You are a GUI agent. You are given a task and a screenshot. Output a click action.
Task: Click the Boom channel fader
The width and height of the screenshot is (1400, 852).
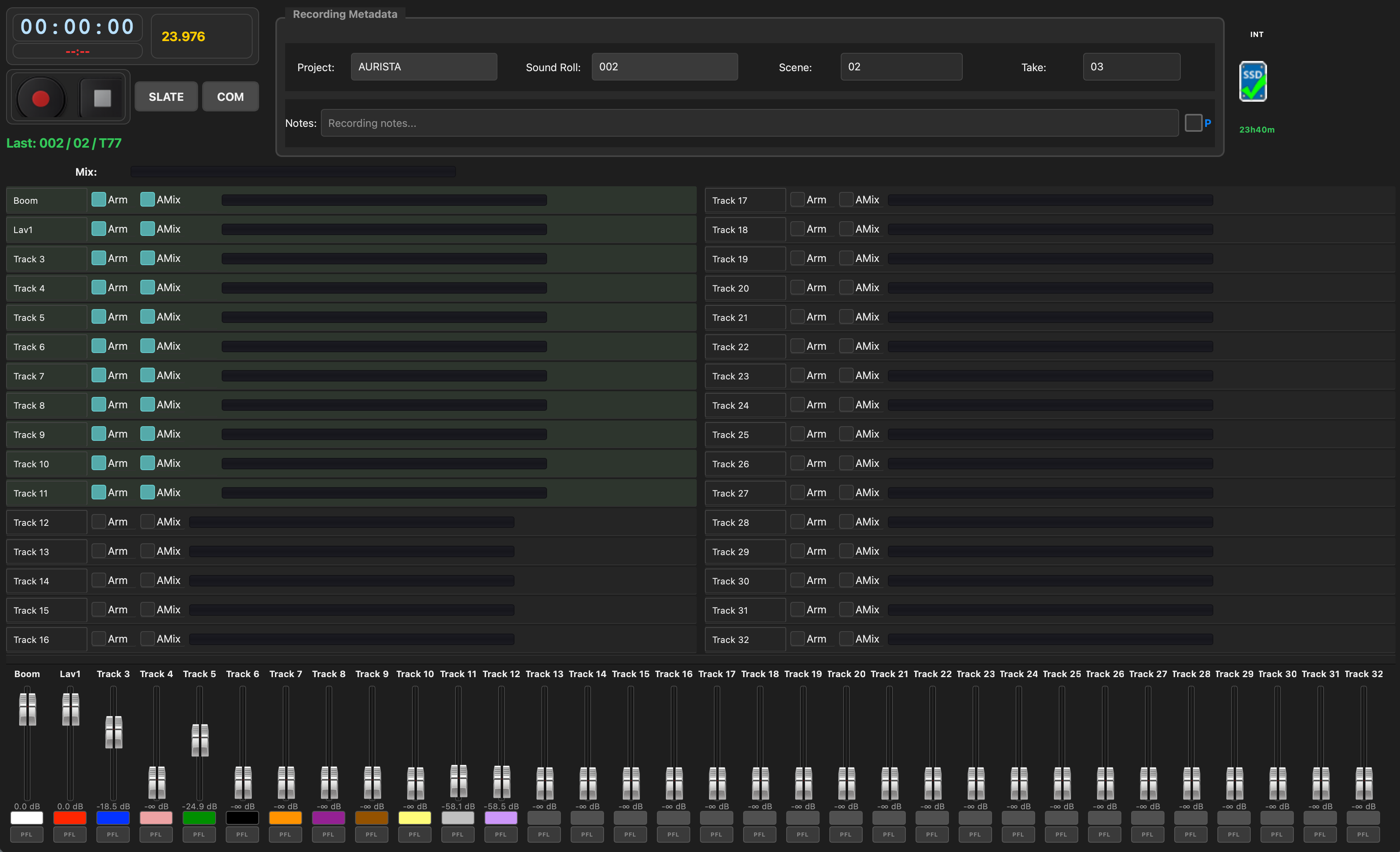click(27, 709)
